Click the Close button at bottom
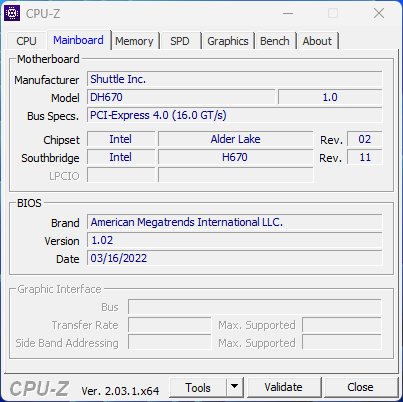The width and height of the screenshot is (403, 402). pyautogui.click(x=360, y=387)
